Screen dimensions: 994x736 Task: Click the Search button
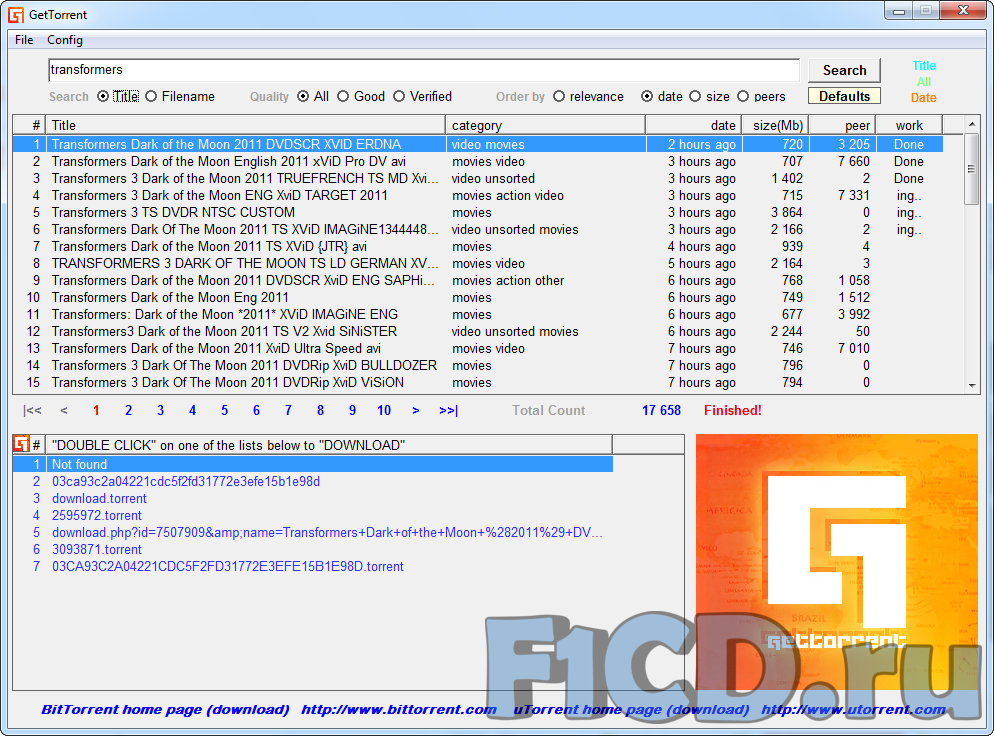[844, 70]
